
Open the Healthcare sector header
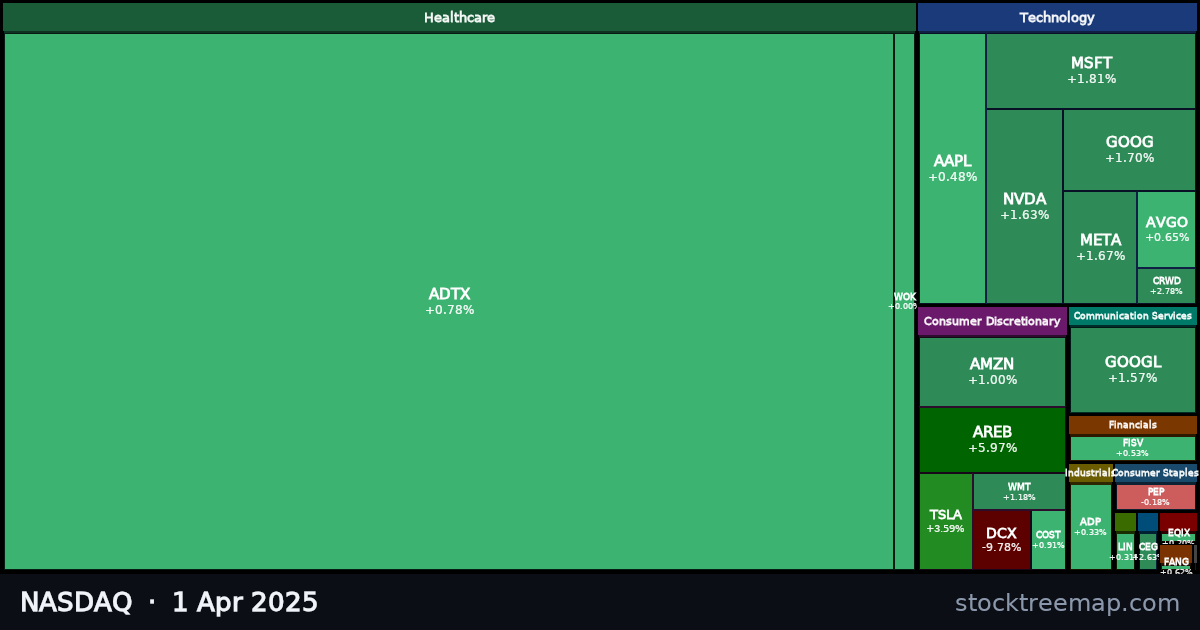click(x=459, y=17)
